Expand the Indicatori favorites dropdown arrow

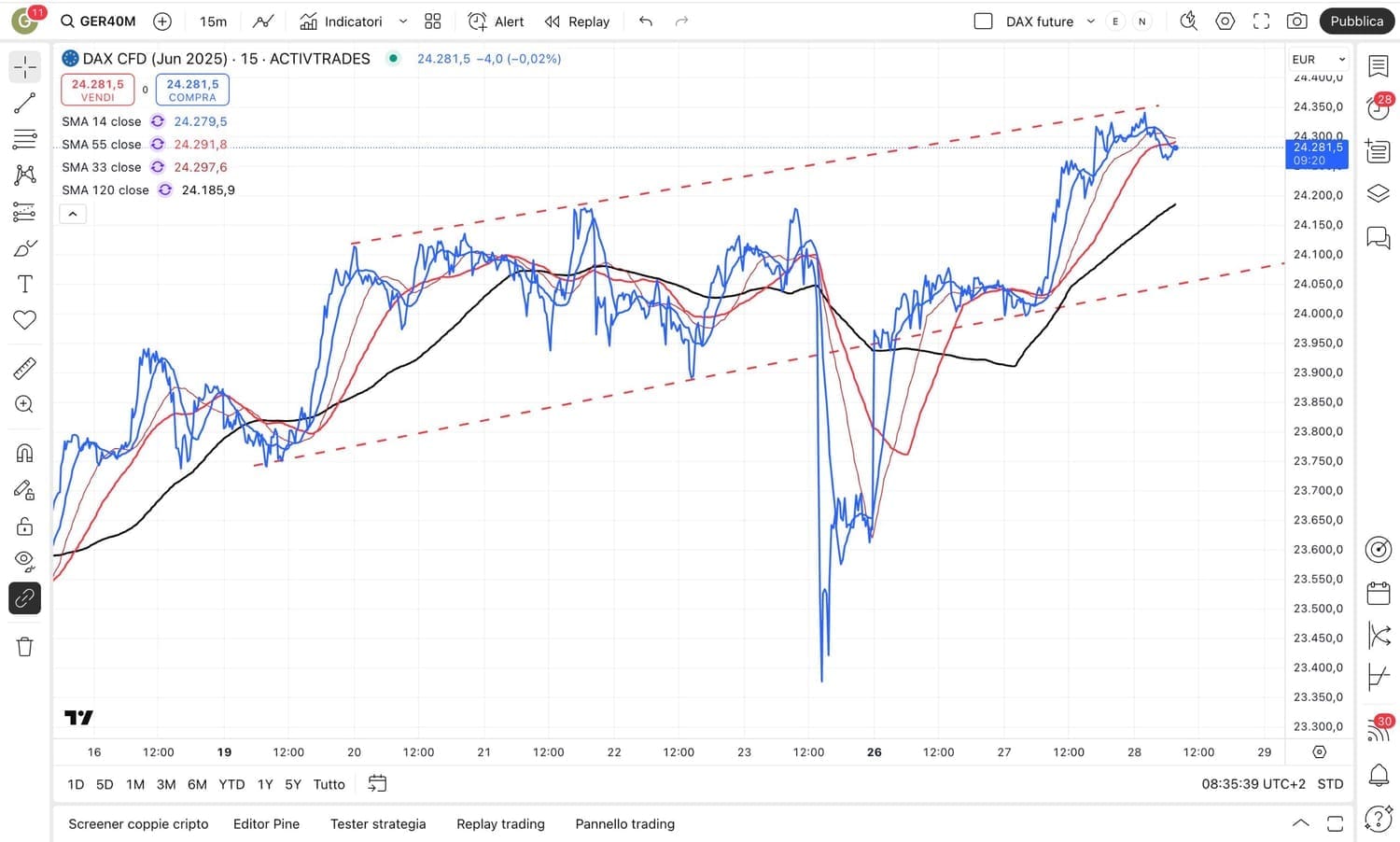click(403, 21)
